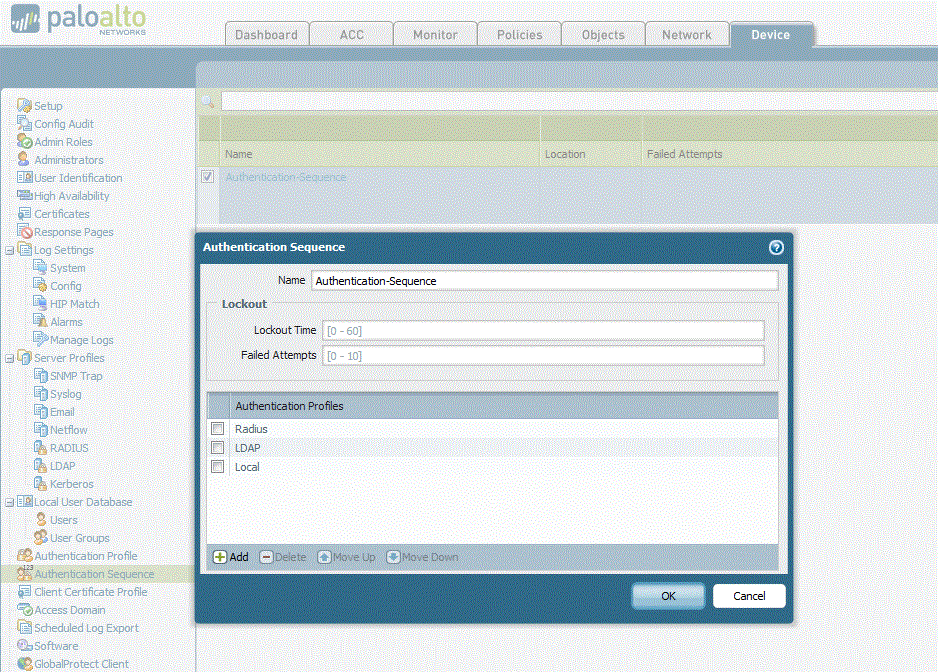938x672 pixels.
Task: Click Move Up in profiles toolbar
Action: click(x=346, y=557)
